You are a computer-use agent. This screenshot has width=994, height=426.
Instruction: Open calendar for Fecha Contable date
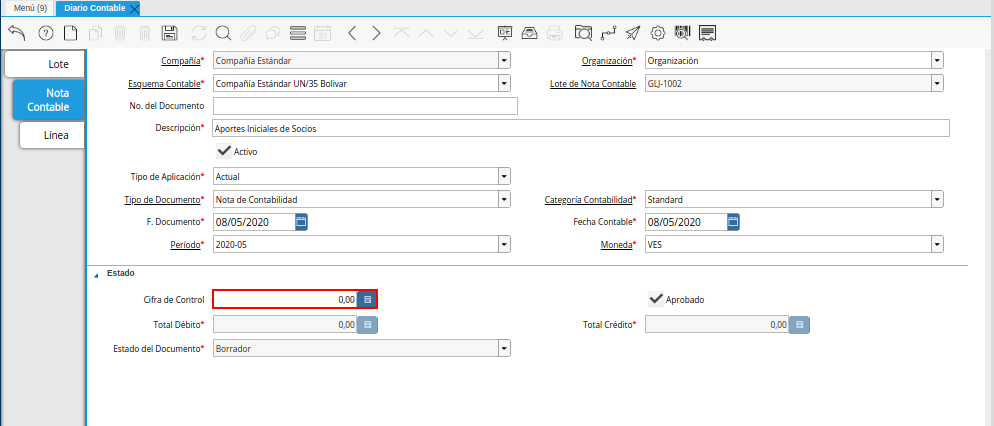(733, 222)
